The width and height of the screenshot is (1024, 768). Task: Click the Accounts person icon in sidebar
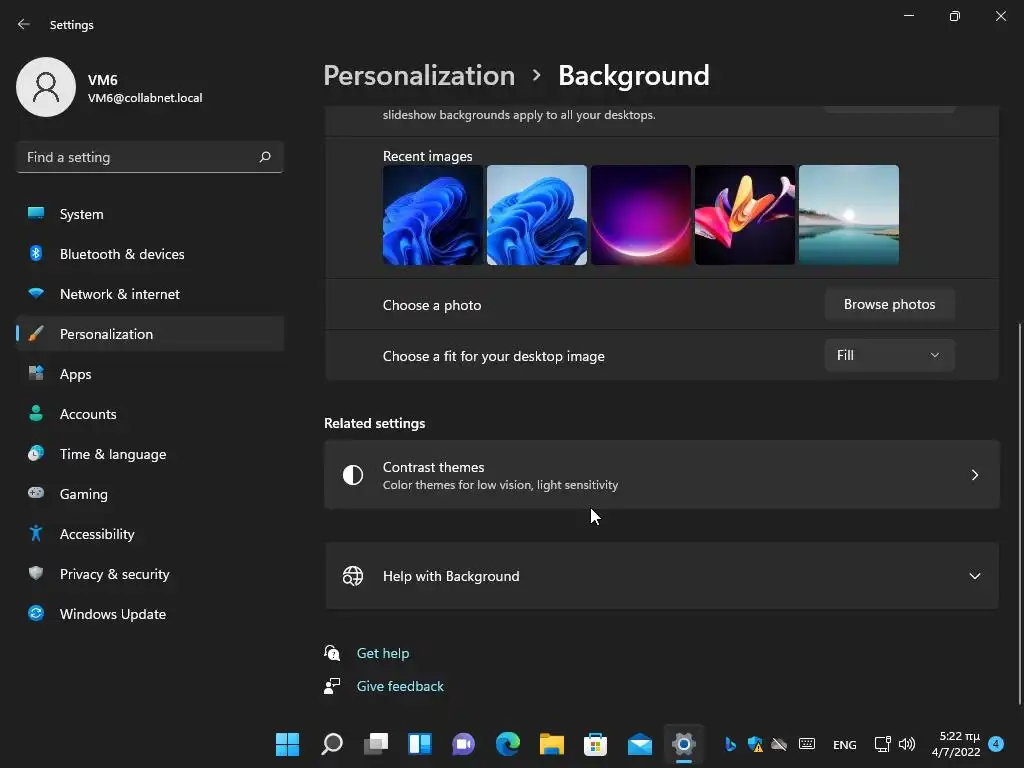(36, 413)
